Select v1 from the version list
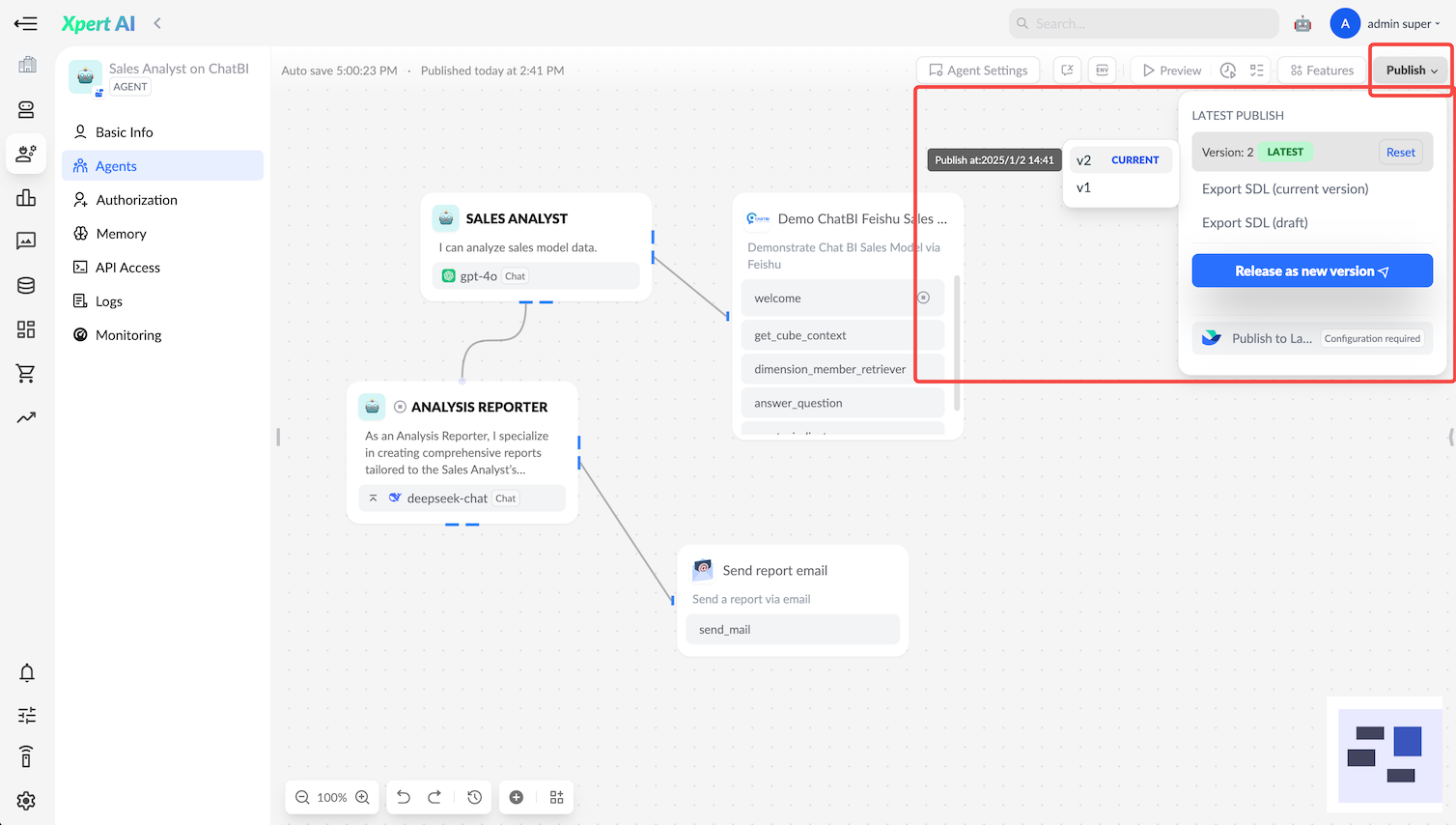This screenshot has height=825, width=1456. 1083,187
